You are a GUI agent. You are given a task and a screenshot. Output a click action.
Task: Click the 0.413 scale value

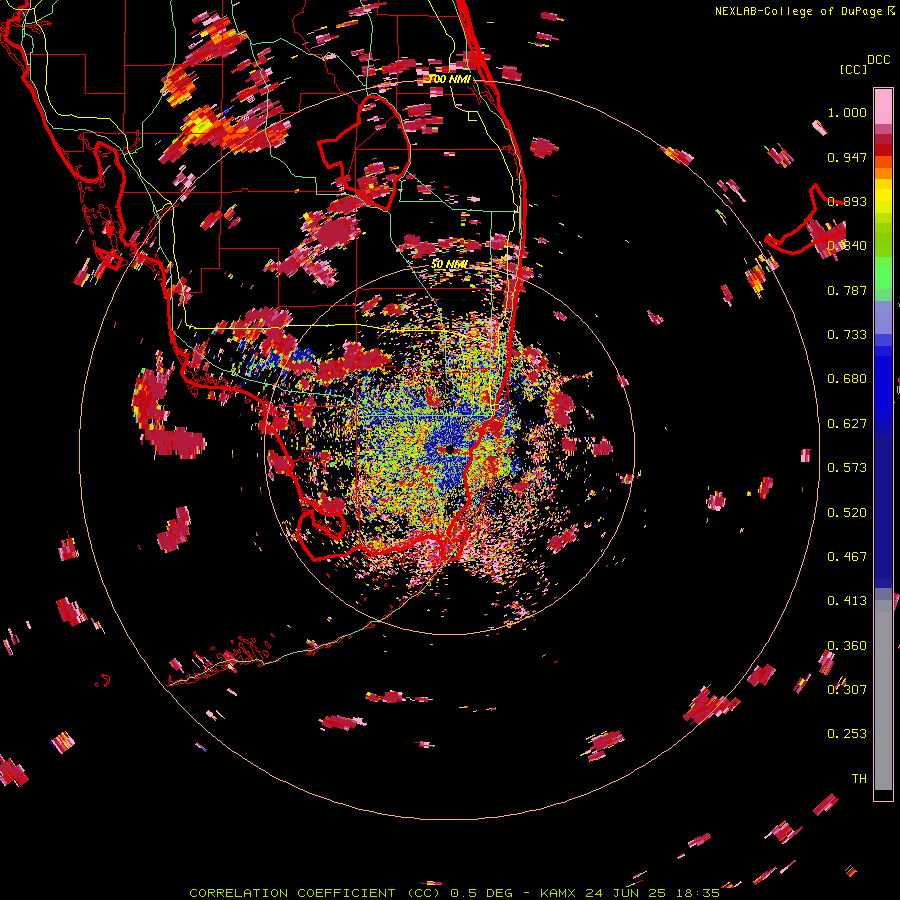point(847,601)
